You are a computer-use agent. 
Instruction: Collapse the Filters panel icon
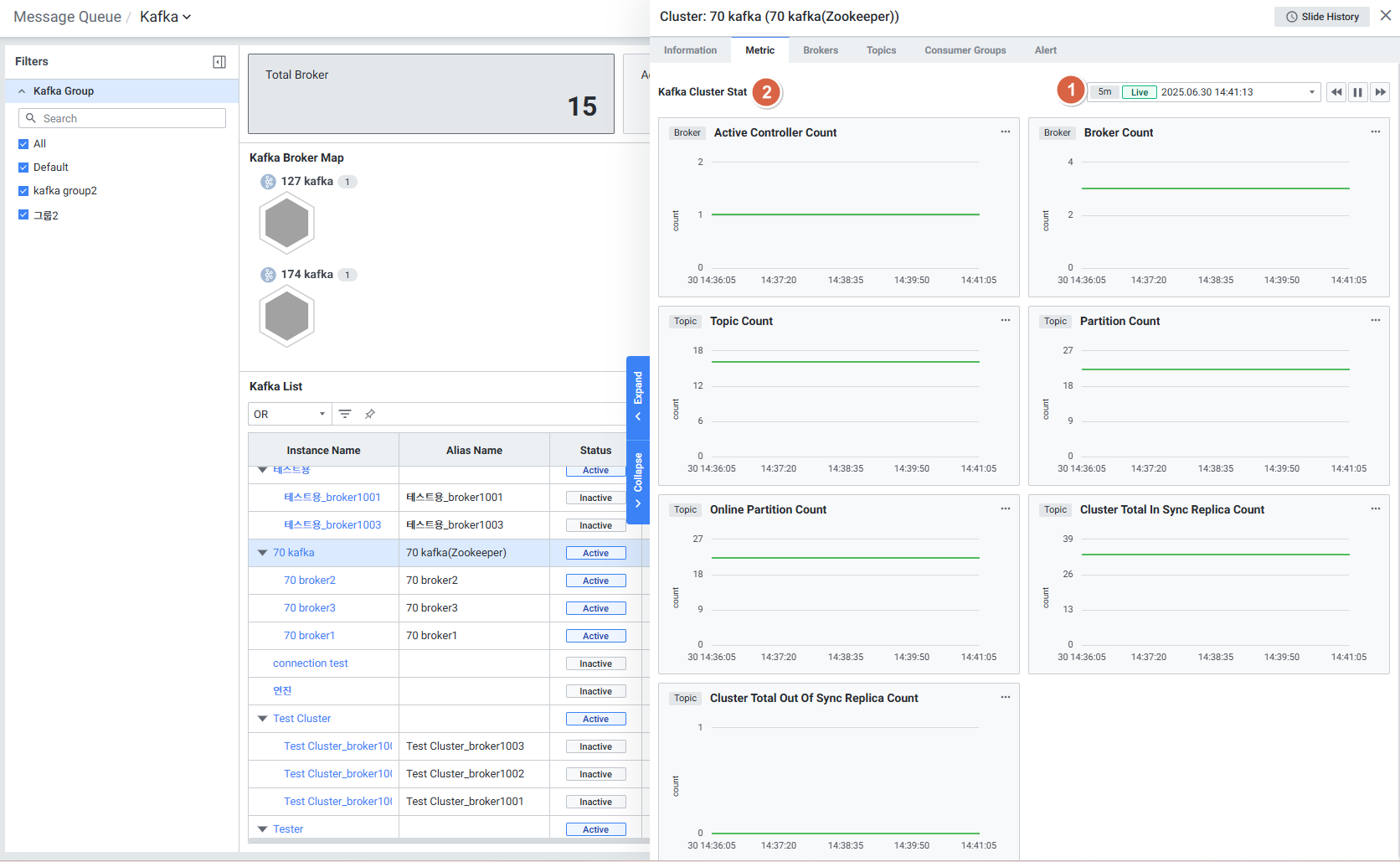tap(219, 62)
